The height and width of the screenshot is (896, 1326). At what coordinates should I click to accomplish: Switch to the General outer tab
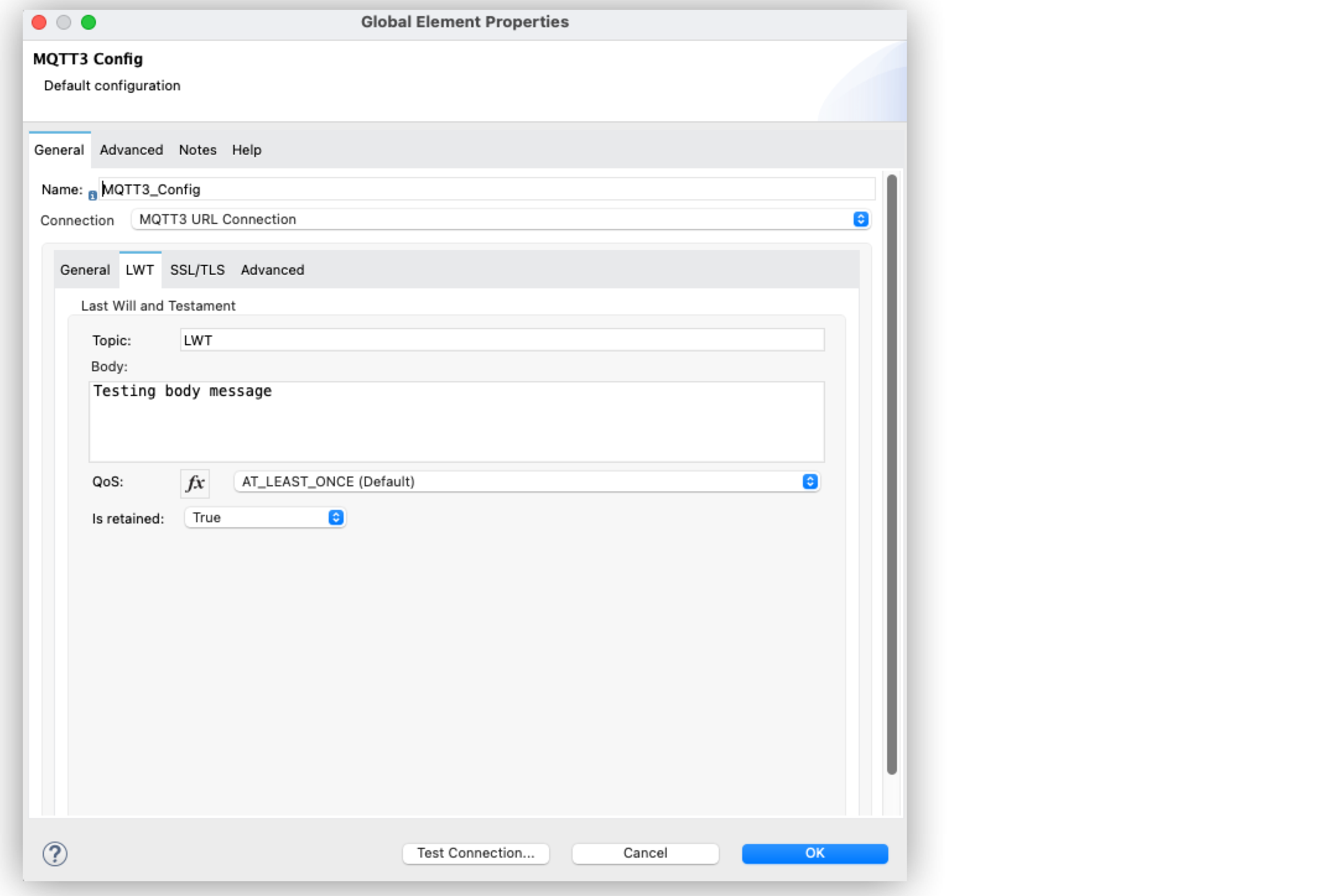click(x=58, y=149)
